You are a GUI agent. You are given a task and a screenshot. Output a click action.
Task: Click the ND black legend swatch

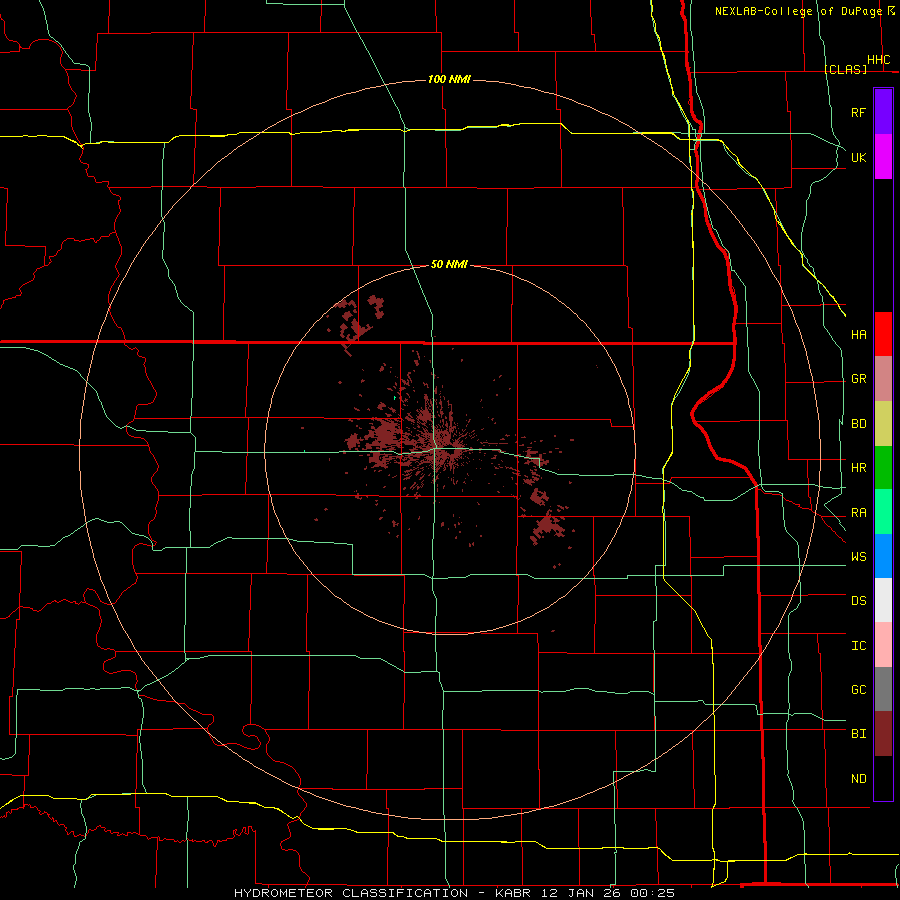(883, 778)
